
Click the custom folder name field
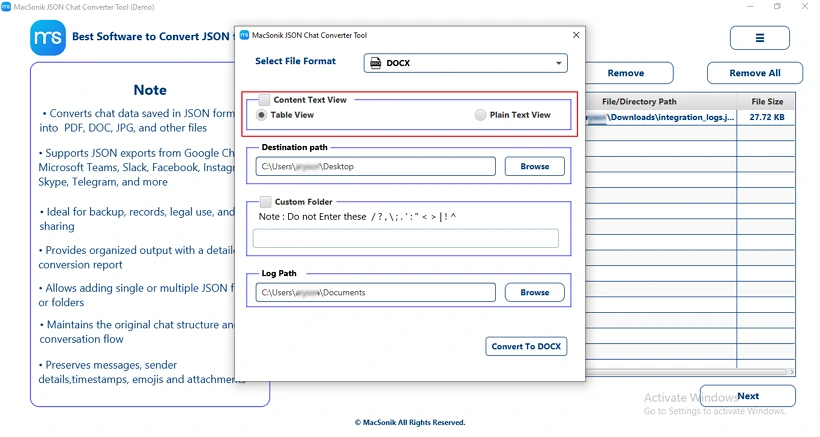tap(406, 238)
